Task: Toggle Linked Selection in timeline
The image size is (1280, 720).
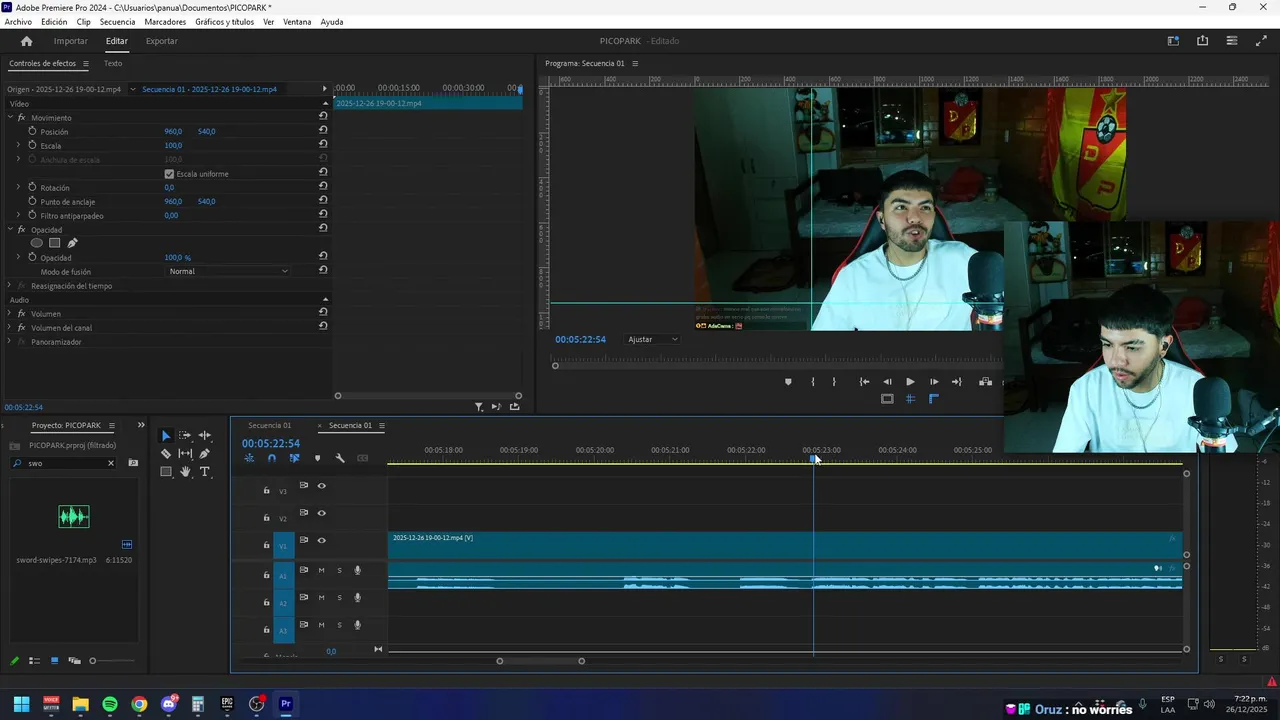Action: [294, 458]
